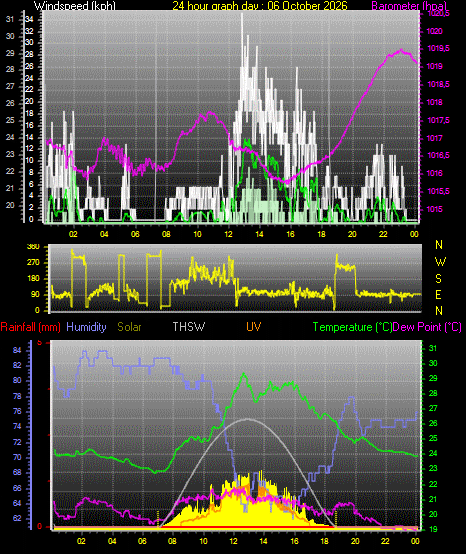Click the 270 wind direction axis value
This screenshot has width=466, height=554.
point(33,263)
